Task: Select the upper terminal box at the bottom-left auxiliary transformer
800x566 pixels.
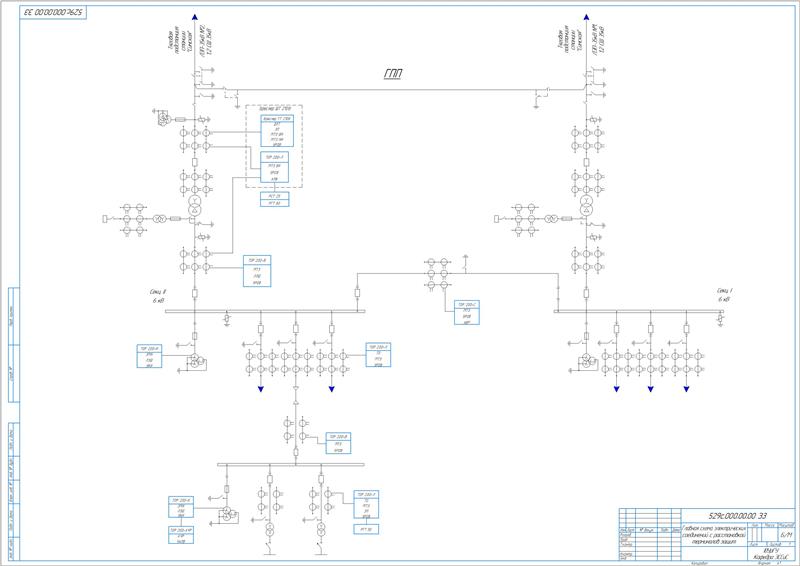Action: 181,507
